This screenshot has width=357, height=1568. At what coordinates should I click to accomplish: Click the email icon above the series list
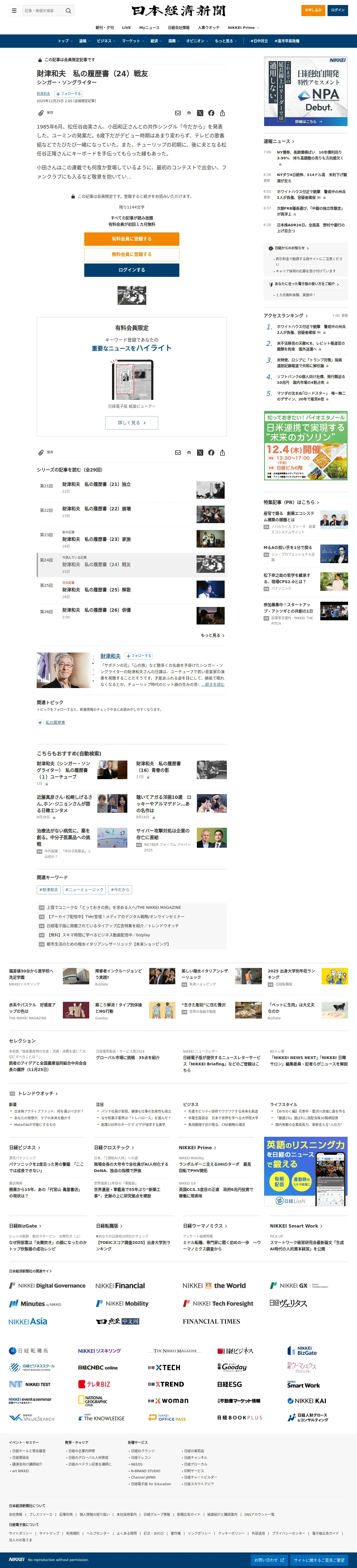click(x=178, y=452)
